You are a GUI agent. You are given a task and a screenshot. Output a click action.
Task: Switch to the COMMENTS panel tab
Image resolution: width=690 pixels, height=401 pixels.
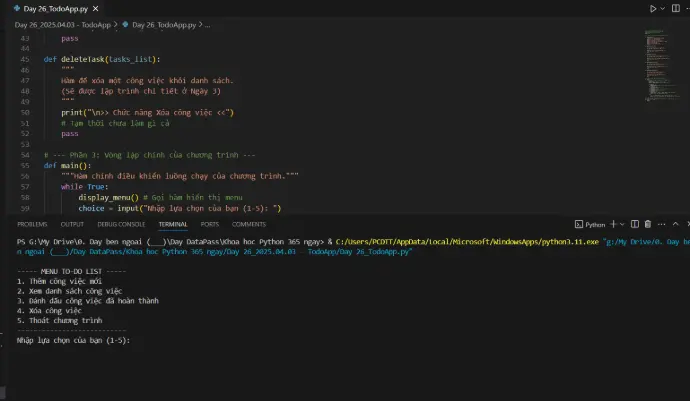click(249, 224)
